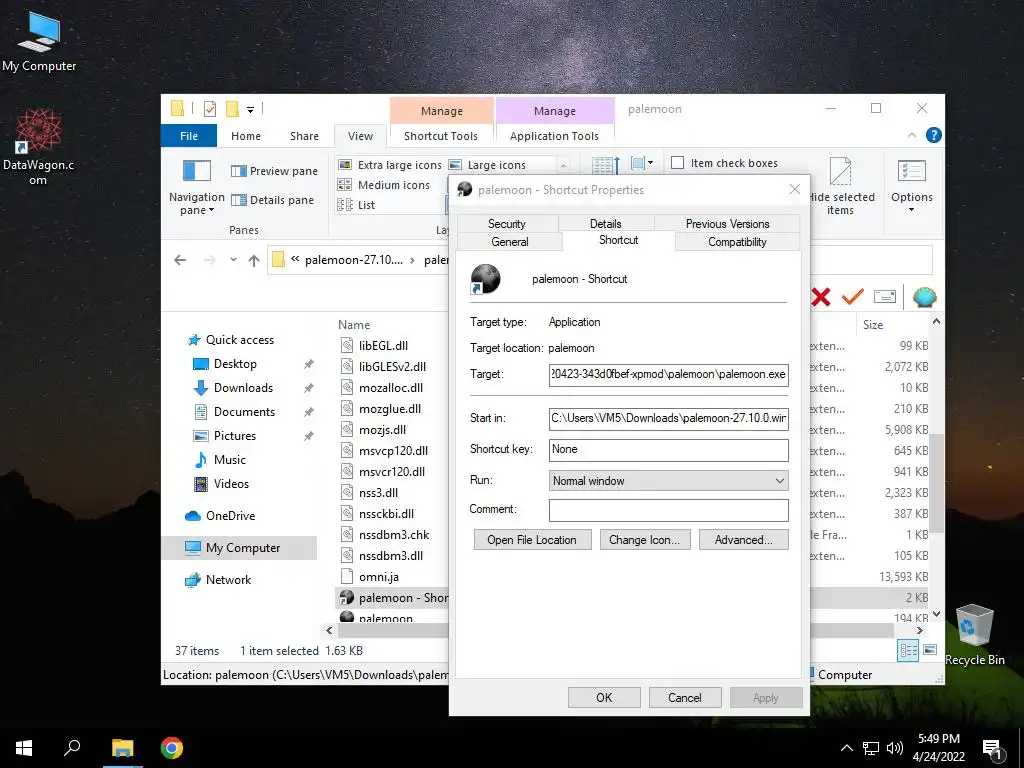Choose Extra large icons layout
This screenshot has width=1024, height=768.
pyautogui.click(x=390, y=165)
